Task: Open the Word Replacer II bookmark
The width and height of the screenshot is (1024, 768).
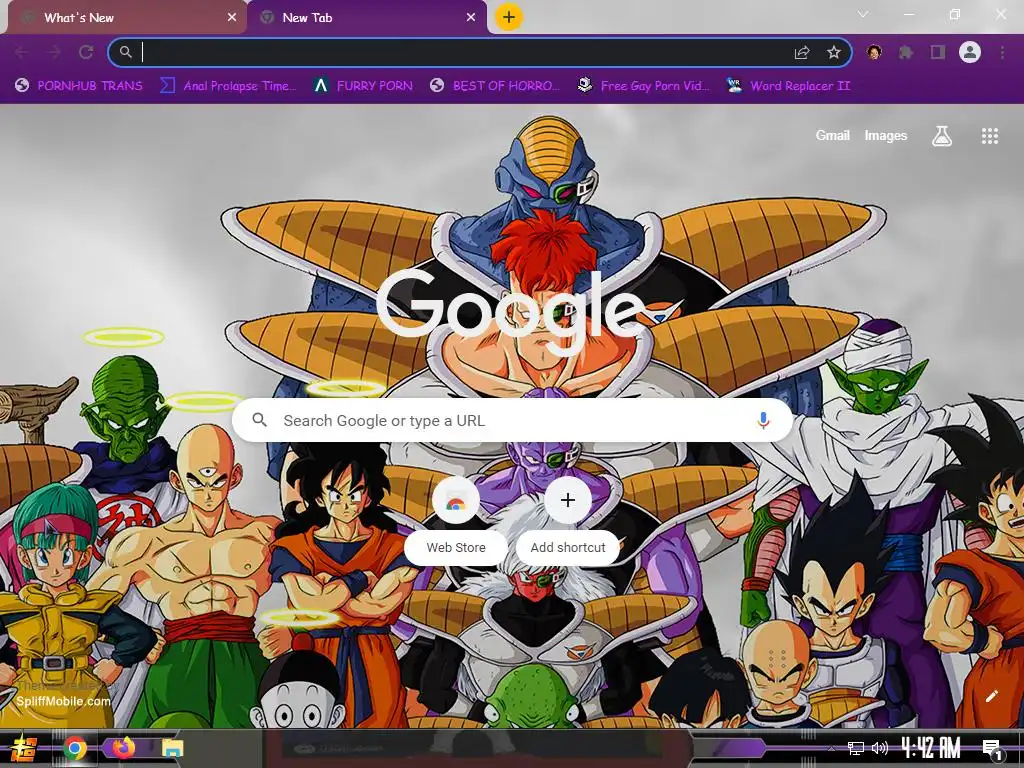Action: (x=789, y=86)
